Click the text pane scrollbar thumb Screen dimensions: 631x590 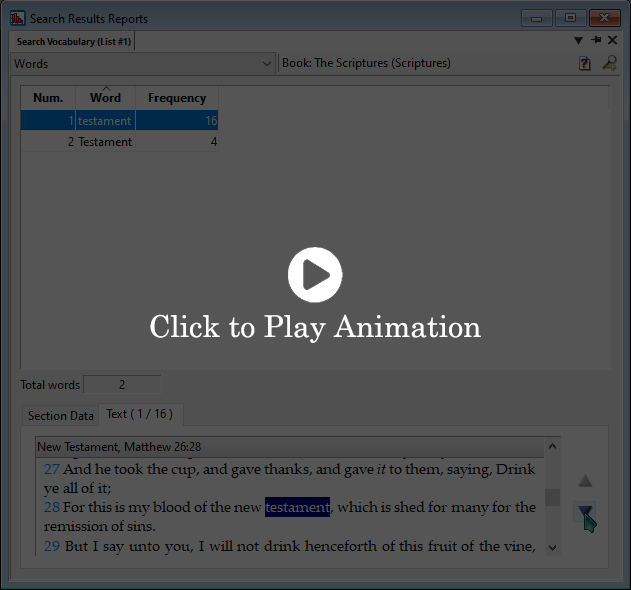click(x=553, y=497)
